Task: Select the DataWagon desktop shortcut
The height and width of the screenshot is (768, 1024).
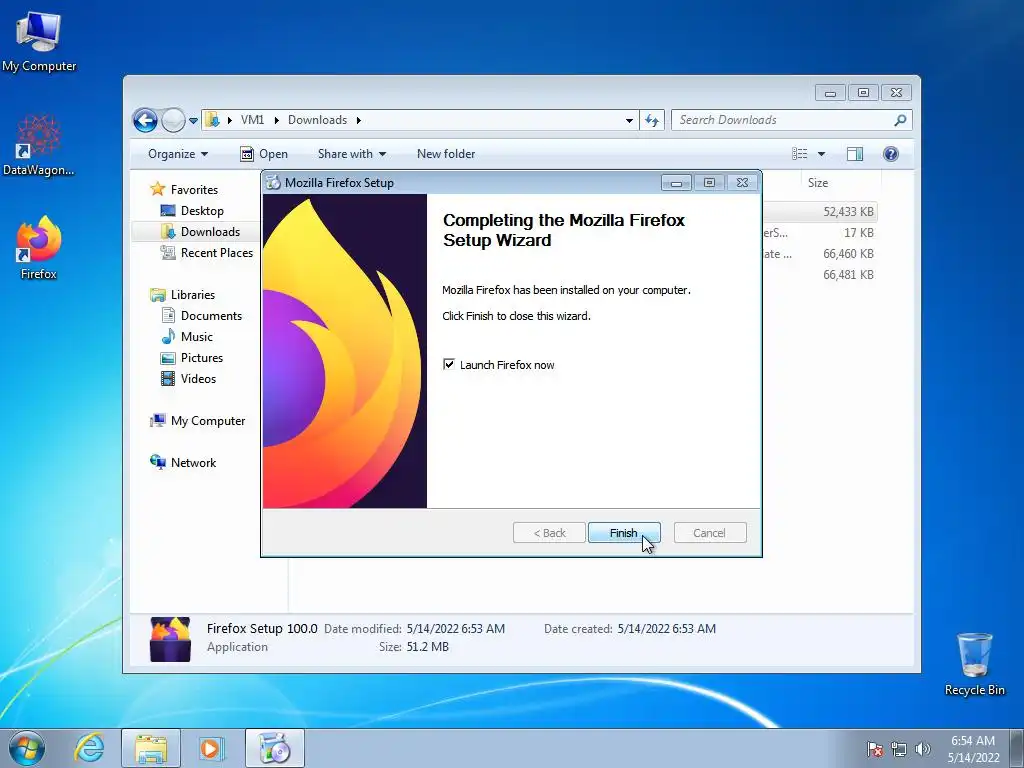Action: point(39,145)
